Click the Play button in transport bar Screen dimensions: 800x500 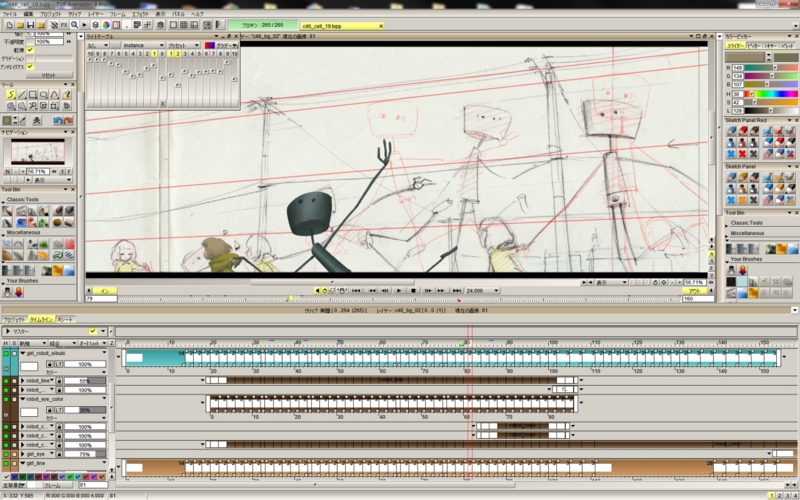coord(399,290)
